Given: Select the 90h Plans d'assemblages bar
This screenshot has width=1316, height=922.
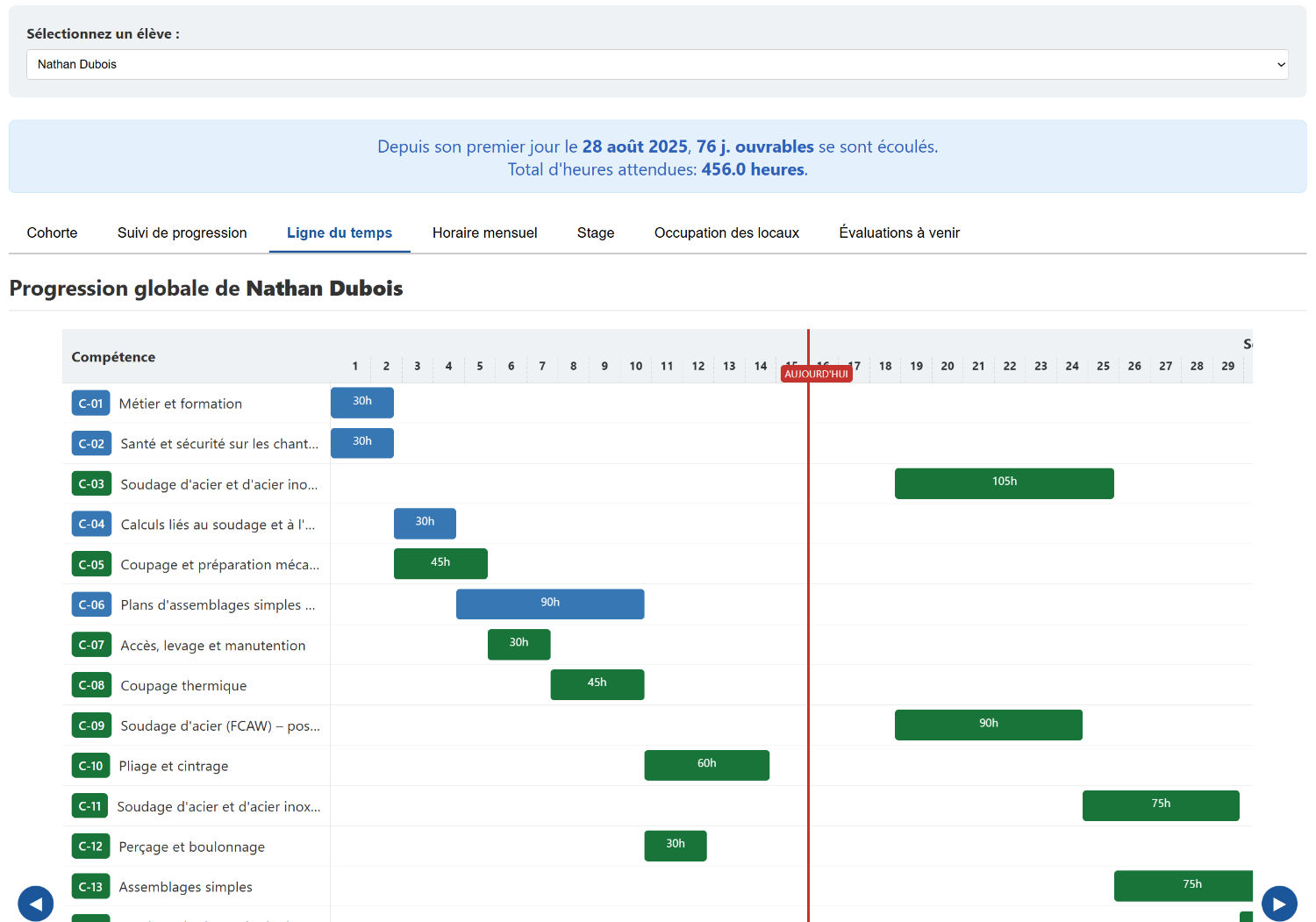Looking at the screenshot, I should coord(550,604).
